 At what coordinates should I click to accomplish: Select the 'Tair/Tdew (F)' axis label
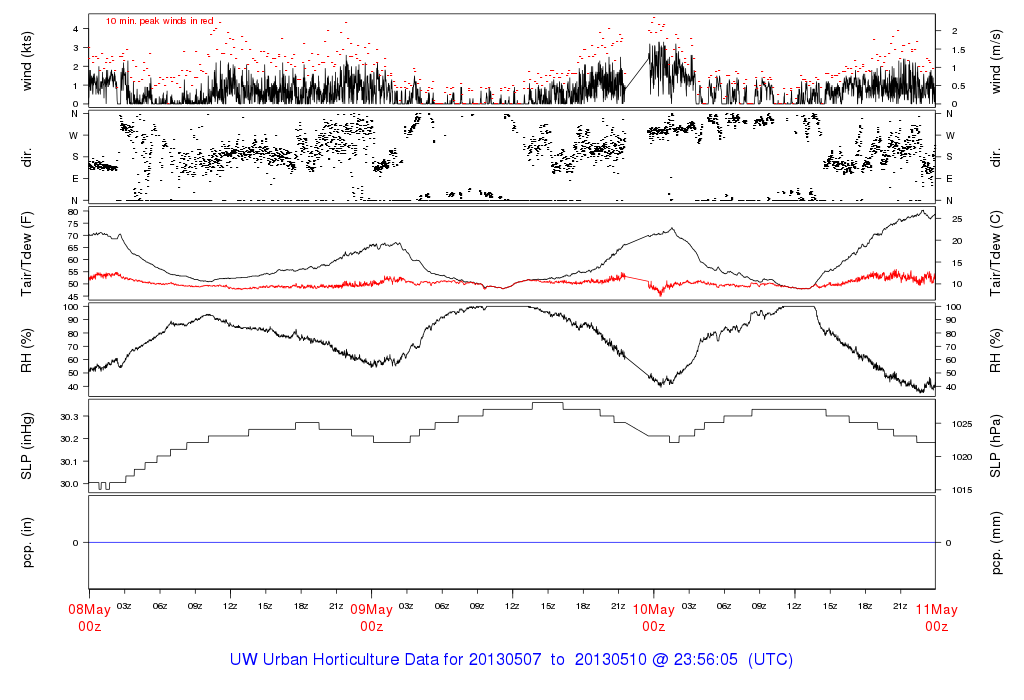click(27, 254)
